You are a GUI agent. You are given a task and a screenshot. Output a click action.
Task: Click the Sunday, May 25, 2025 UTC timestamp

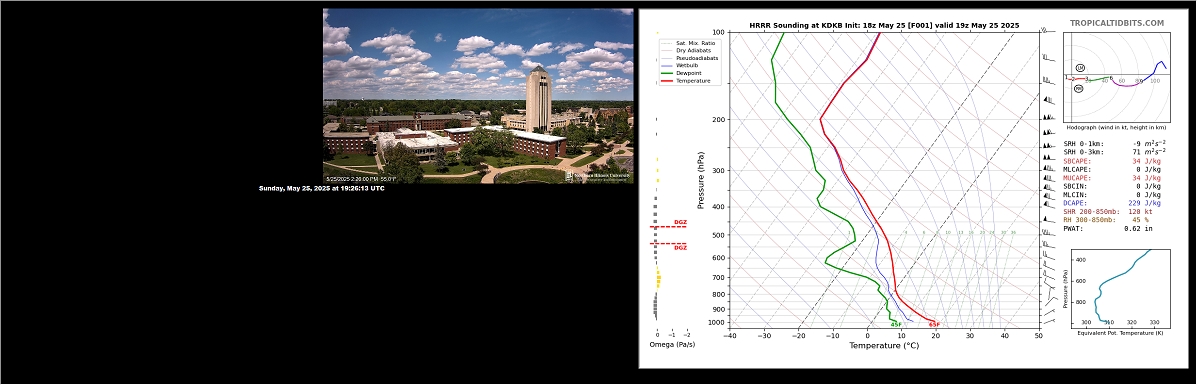tap(321, 188)
